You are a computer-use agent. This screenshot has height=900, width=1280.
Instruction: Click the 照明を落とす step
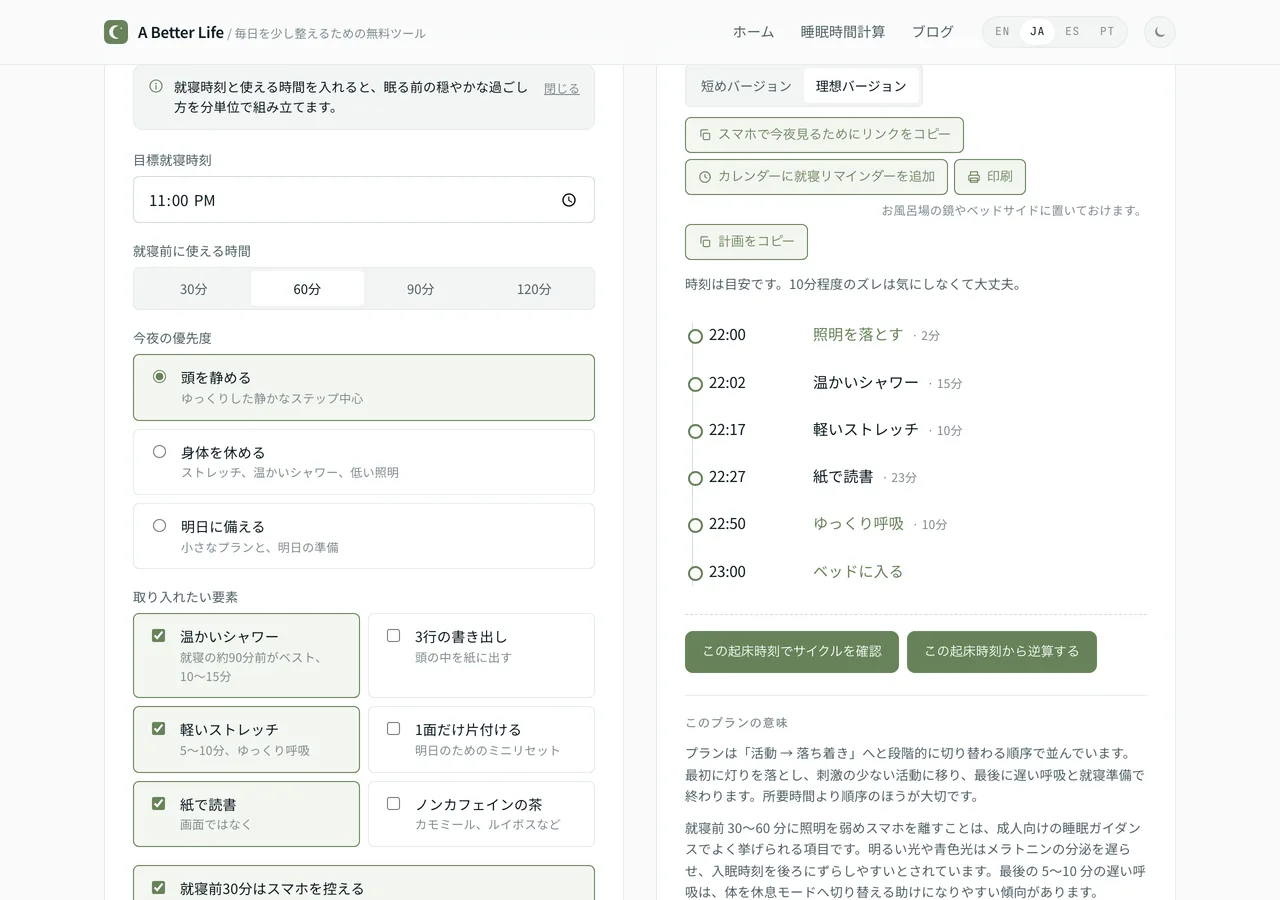(858, 335)
